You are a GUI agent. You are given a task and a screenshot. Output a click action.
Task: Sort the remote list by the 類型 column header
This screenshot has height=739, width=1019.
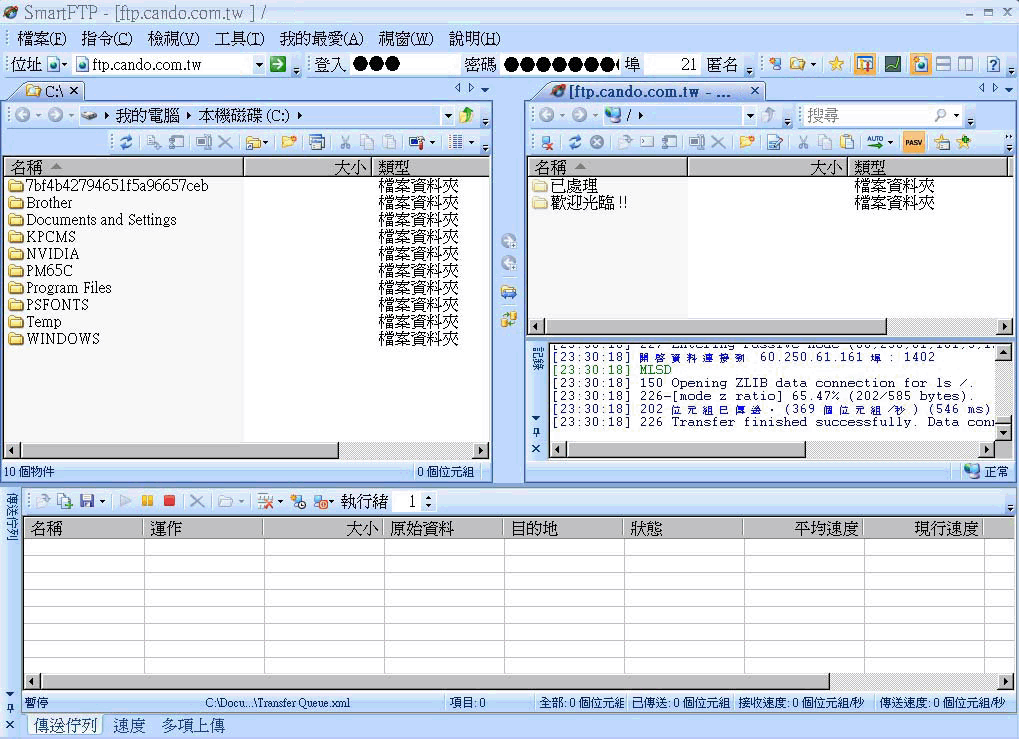(x=929, y=167)
